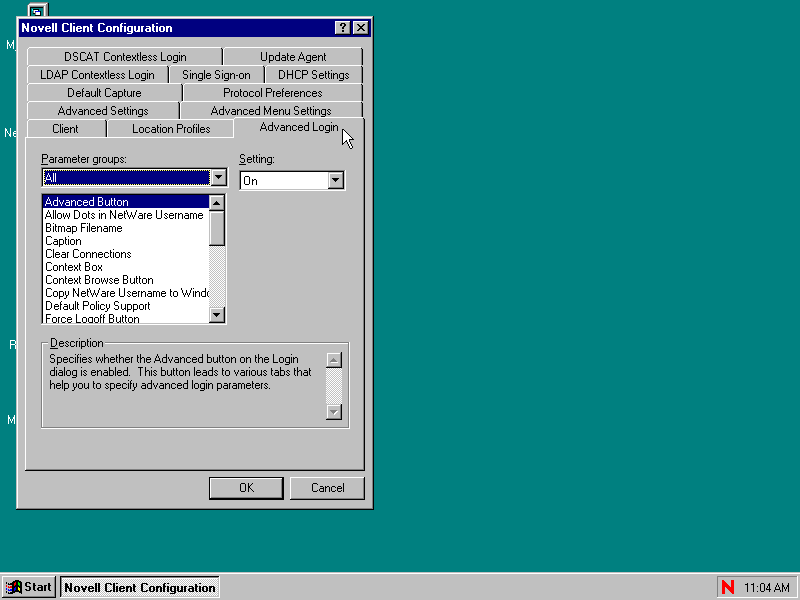Screen dimensions: 800x600
Task: Click the title bar Help question mark
Action: (342, 28)
